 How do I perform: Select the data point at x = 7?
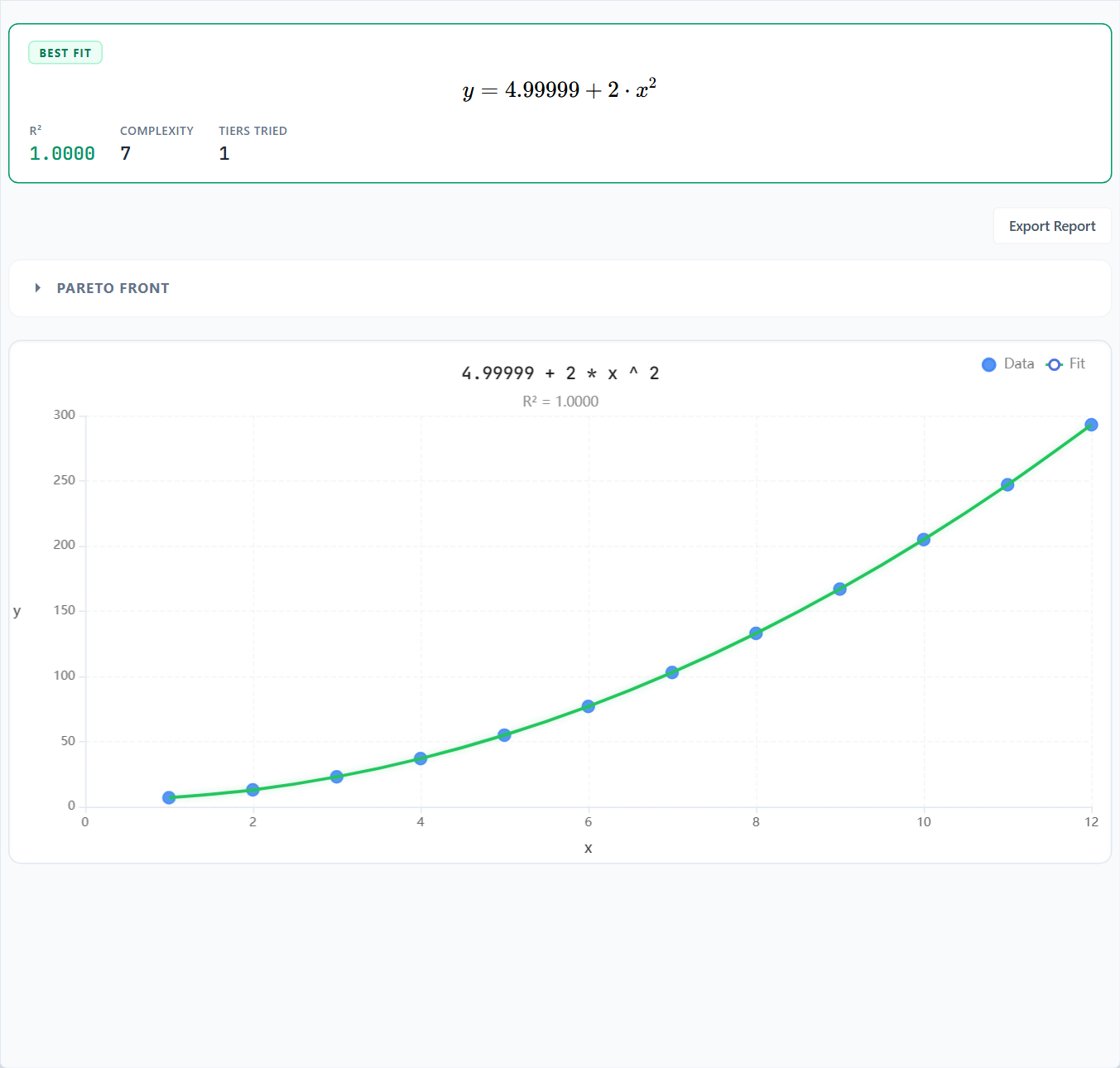click(672, 672)
